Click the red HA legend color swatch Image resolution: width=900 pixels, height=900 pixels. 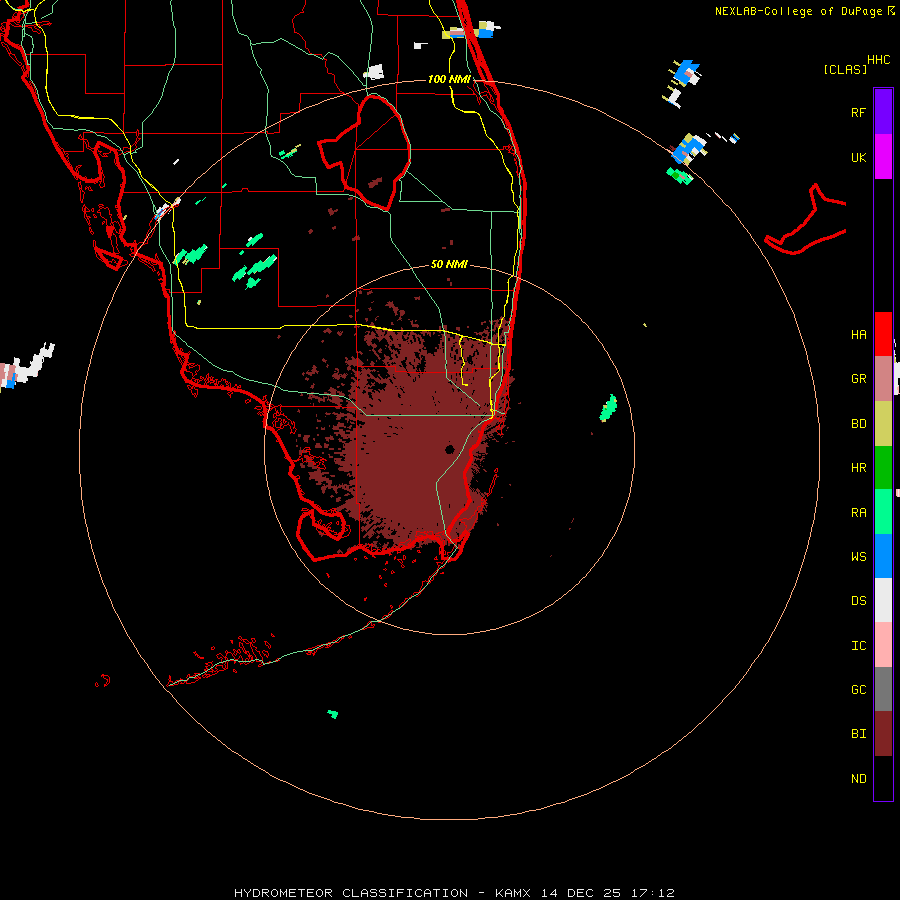coord(883,334)
